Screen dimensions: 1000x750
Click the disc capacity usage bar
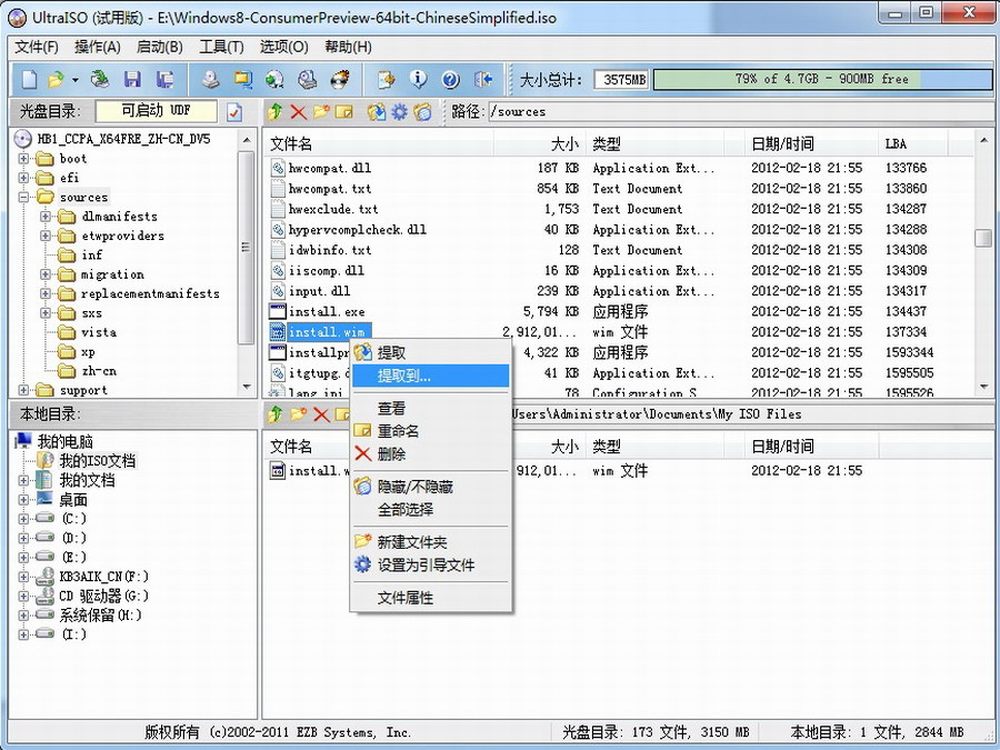821,79
